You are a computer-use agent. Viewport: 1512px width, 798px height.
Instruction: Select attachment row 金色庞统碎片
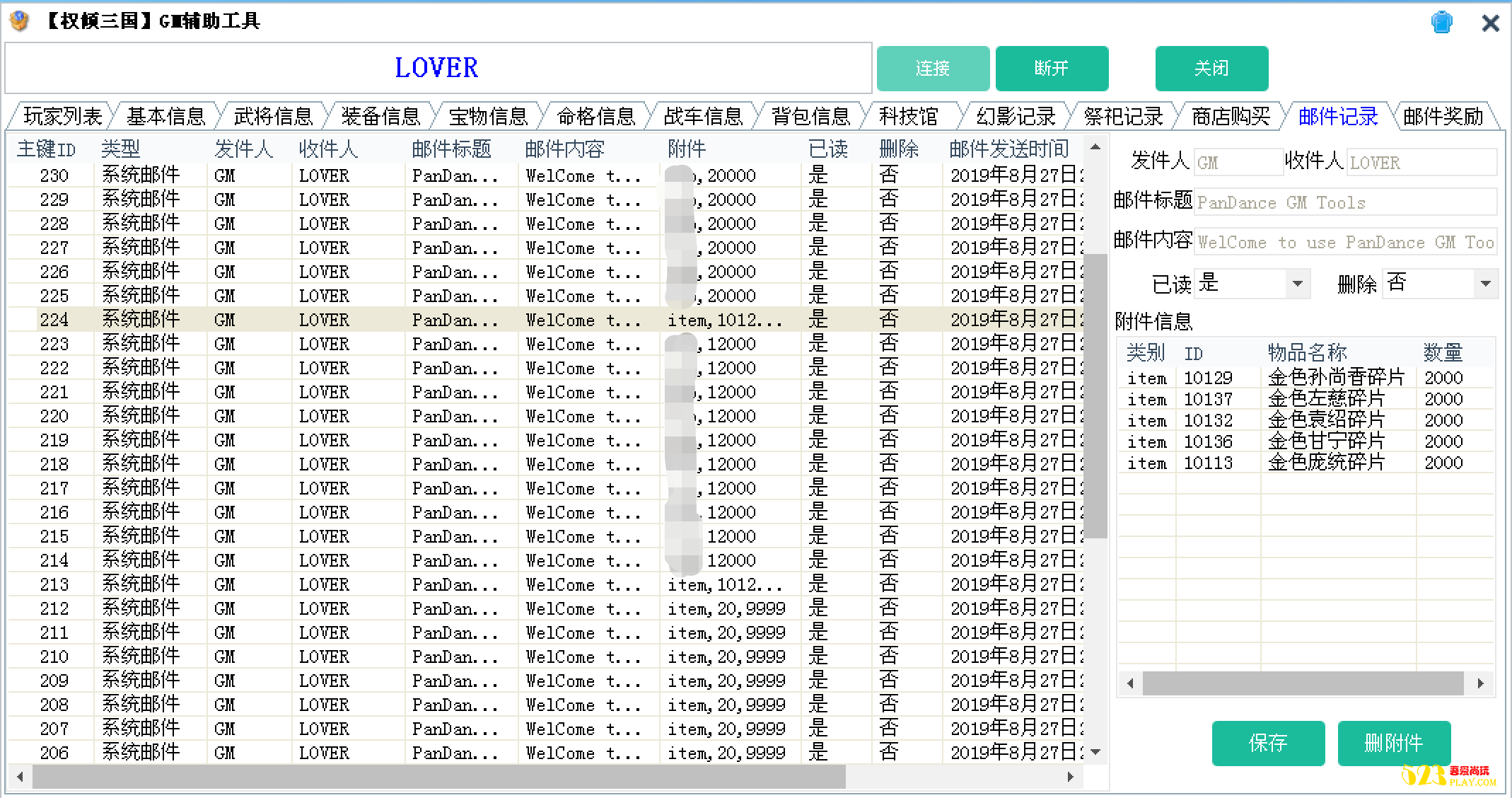point(1307,463)
